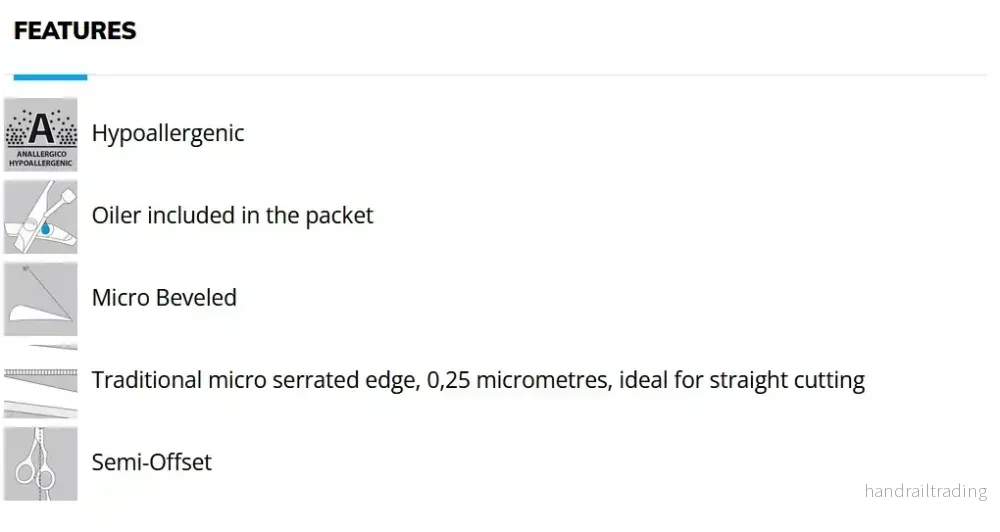Click 'Oiler included in the packet' text
Image resolution: width=1000 pixels, height=532 pixels.
coord(232,216)
